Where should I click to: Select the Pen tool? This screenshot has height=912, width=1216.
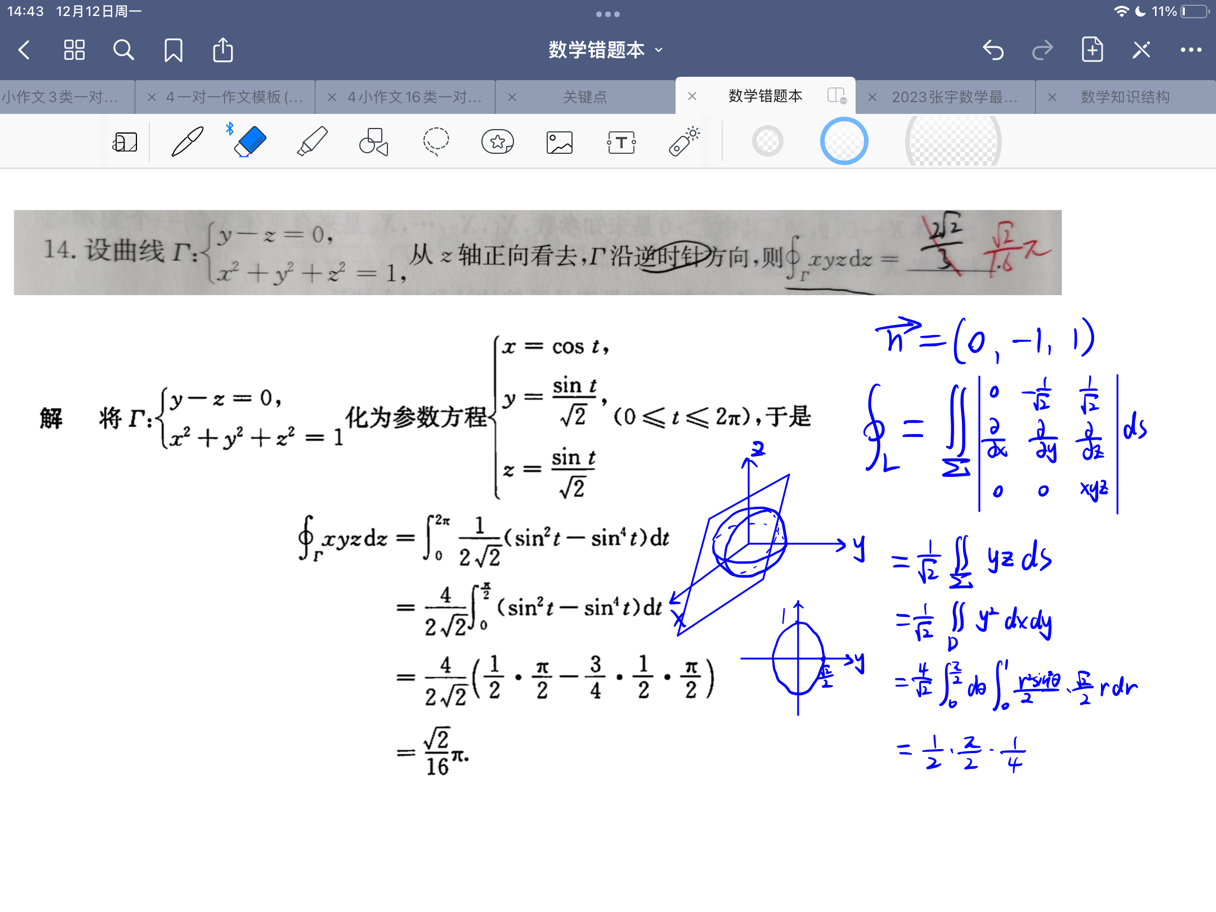[x=186, y=141]
